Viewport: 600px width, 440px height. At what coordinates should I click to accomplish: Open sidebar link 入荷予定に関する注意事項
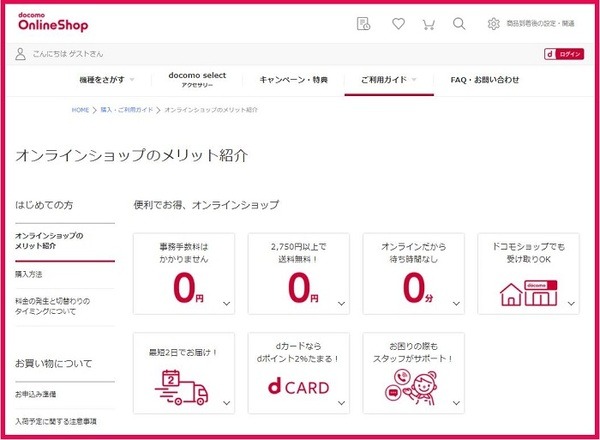click(x=56, y=422)
